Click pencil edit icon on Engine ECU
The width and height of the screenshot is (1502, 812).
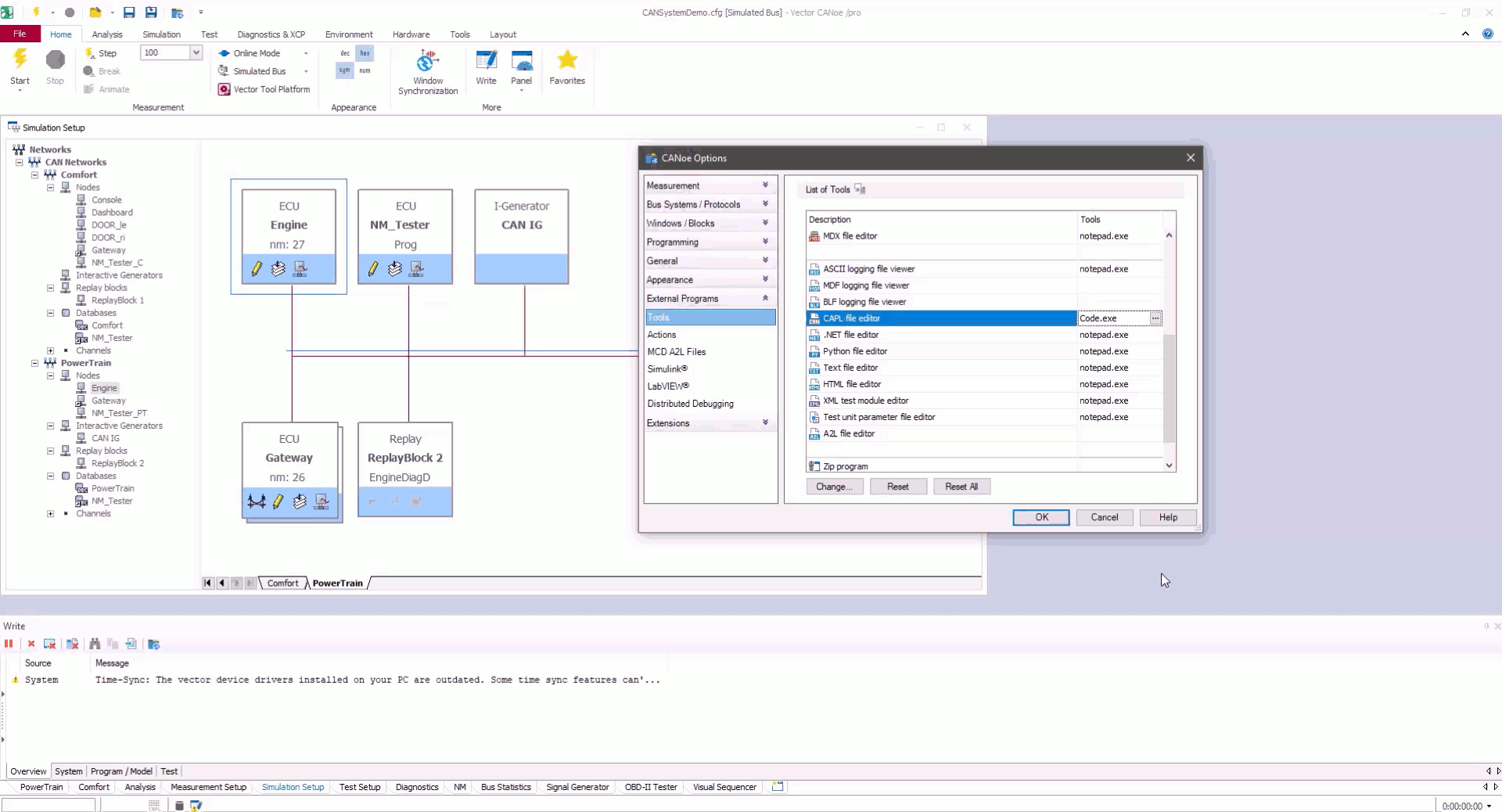[x=257, y=269]
